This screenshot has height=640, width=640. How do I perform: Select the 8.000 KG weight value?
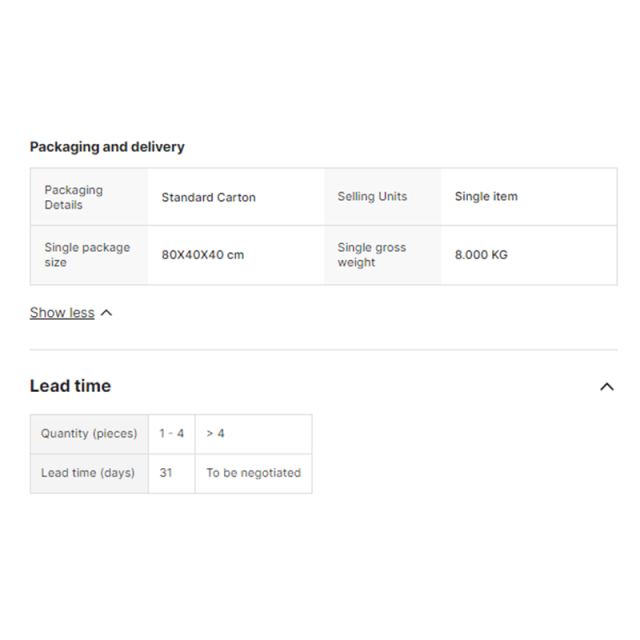481,255
